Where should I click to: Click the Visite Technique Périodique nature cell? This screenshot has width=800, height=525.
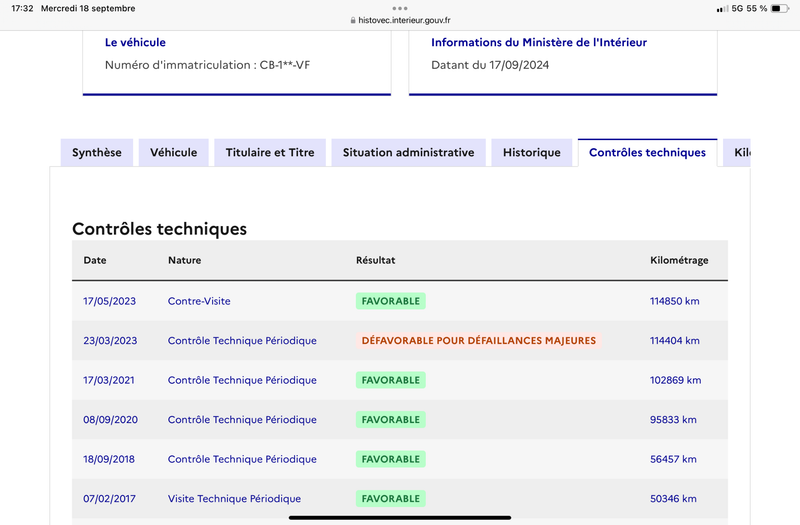click(x=234, y=498)
